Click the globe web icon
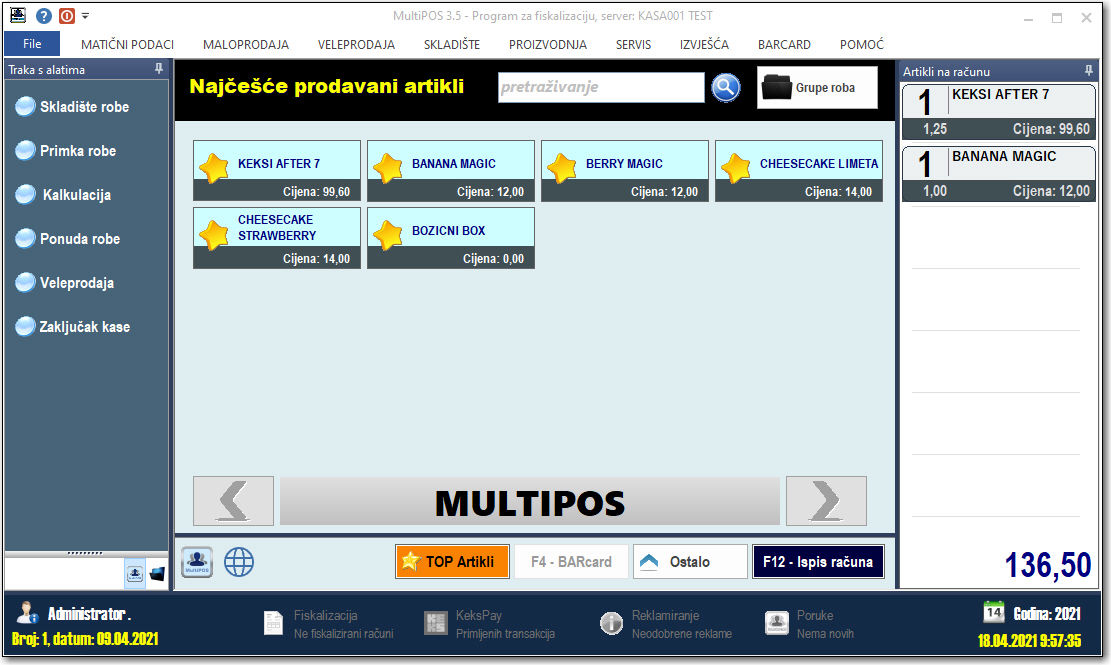Viewport: 1111px width, 665px height. pyautogui.click(x=239, y=562)
